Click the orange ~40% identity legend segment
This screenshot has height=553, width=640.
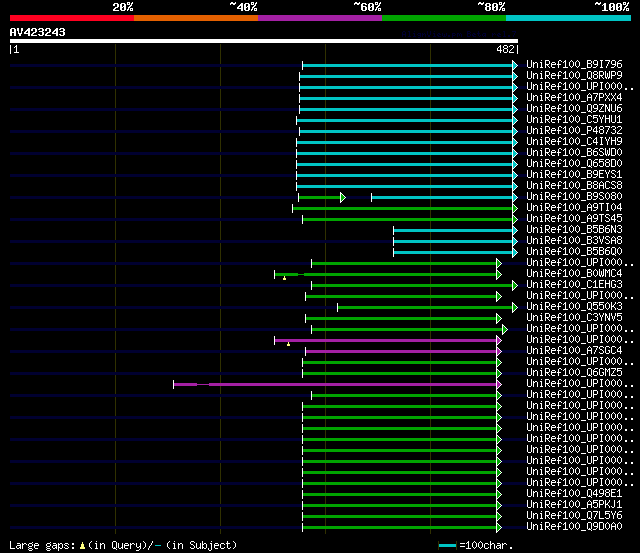196,18
